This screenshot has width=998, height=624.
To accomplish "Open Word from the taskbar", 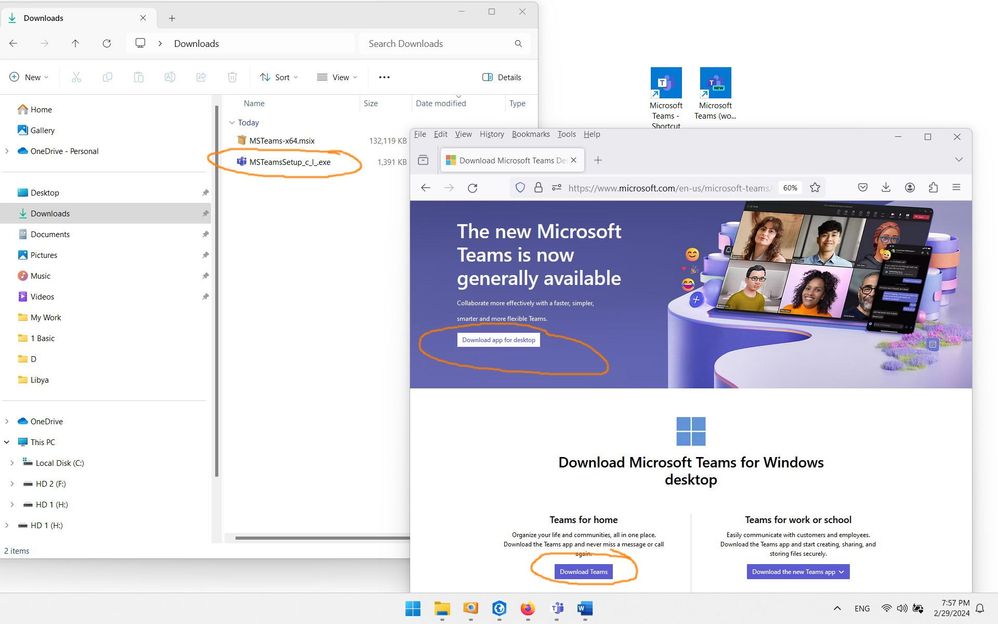I will click(585, 608).
